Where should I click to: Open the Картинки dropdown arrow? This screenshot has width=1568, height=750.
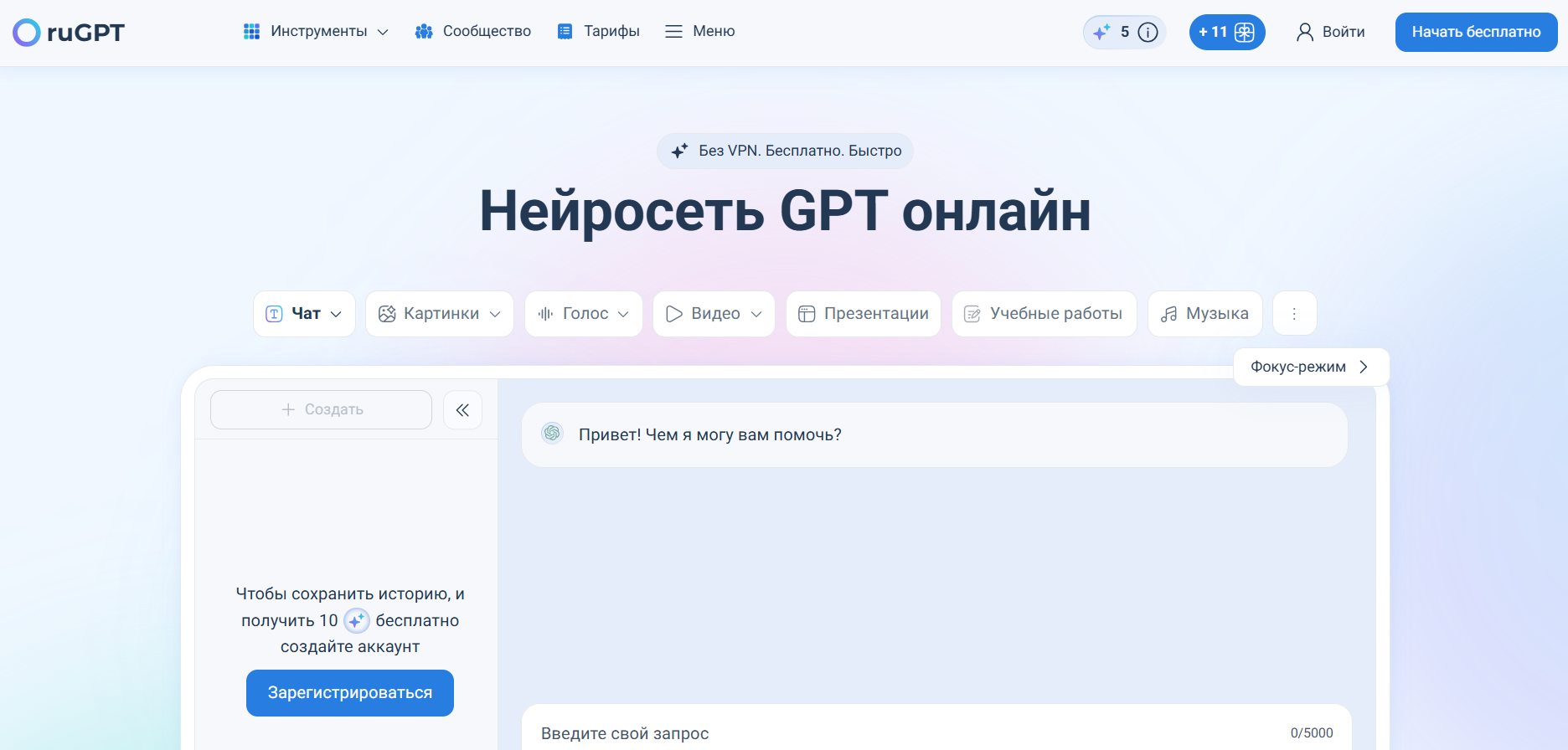click(x=495, y=315)
